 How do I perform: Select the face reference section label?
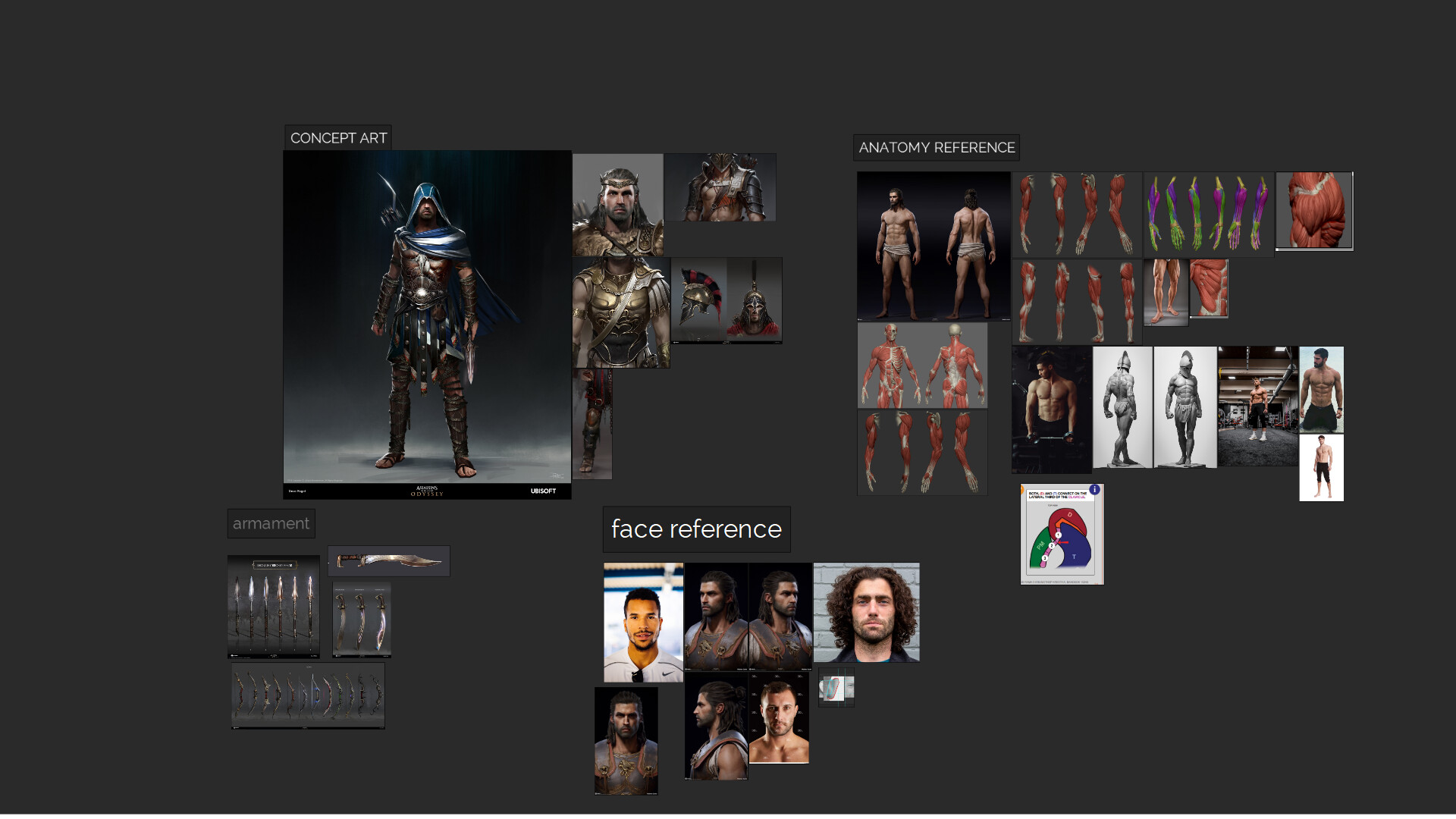[696, 529]
